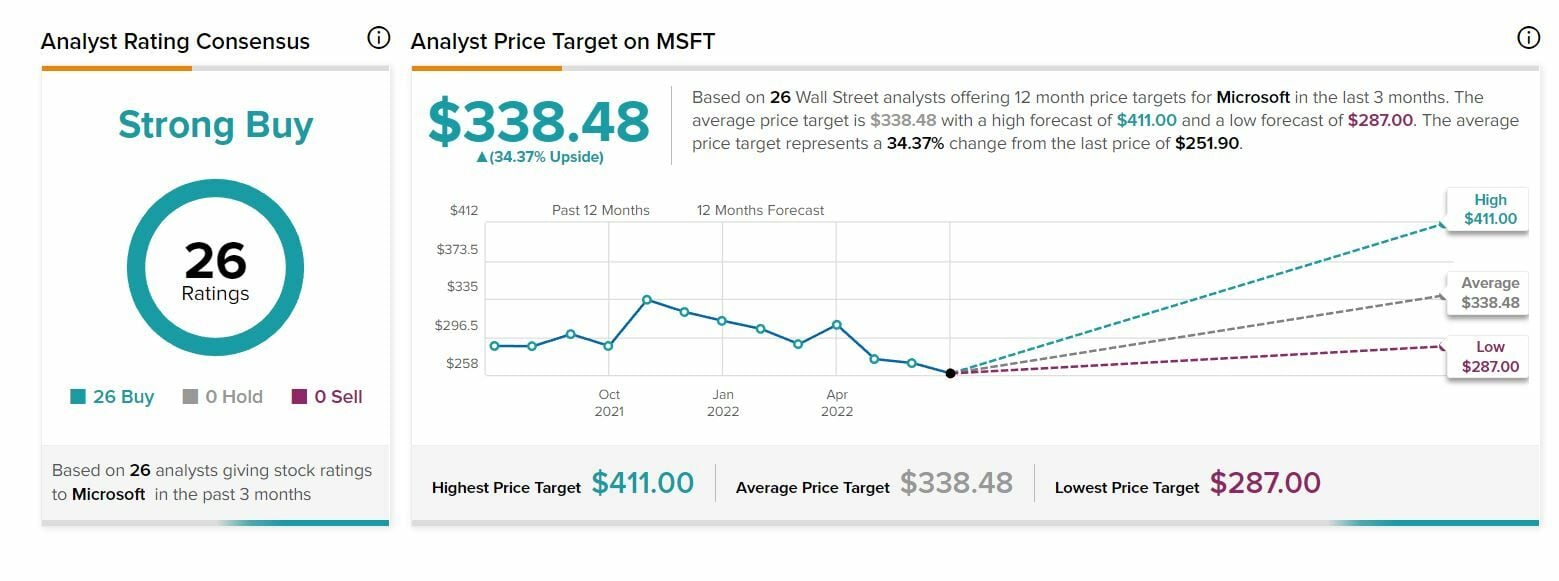The height and width of the screenshot is (581, 1559).
Task: Click the 12 Months Forecast chart label
Action: tap(761, 211)
